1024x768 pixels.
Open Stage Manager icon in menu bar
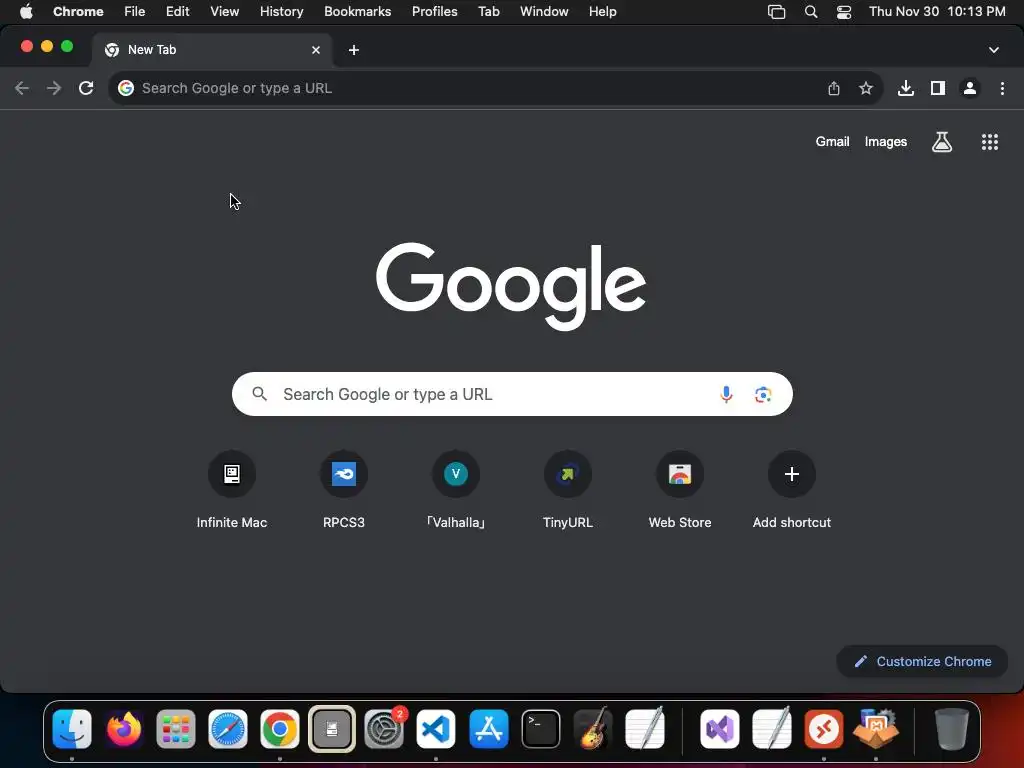(776, 11)
